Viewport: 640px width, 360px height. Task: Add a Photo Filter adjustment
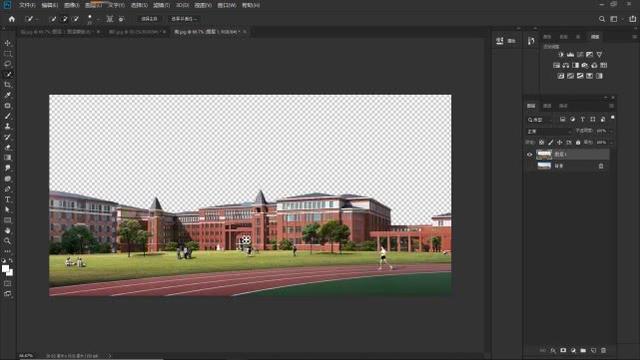[x=585, y=65]
